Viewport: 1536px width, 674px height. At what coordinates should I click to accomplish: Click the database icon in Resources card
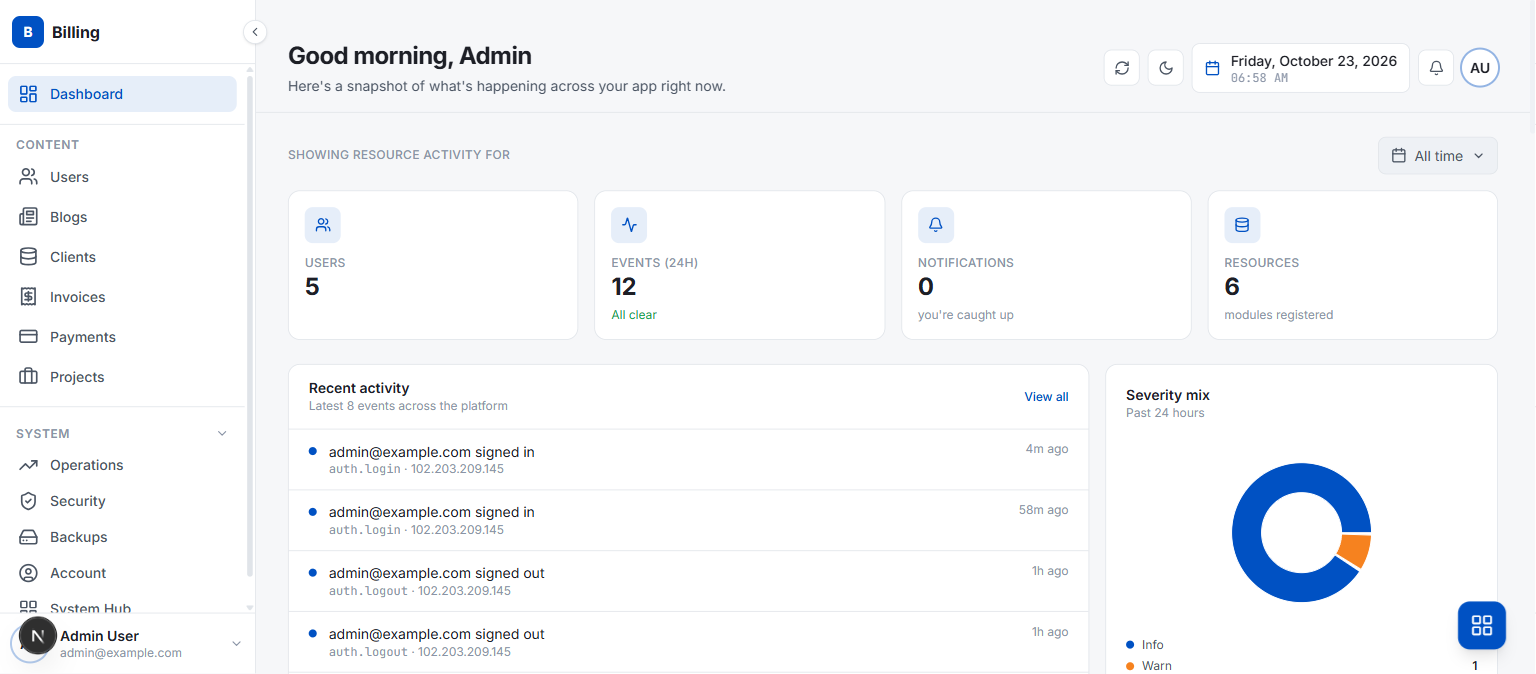pos(1242,225)
